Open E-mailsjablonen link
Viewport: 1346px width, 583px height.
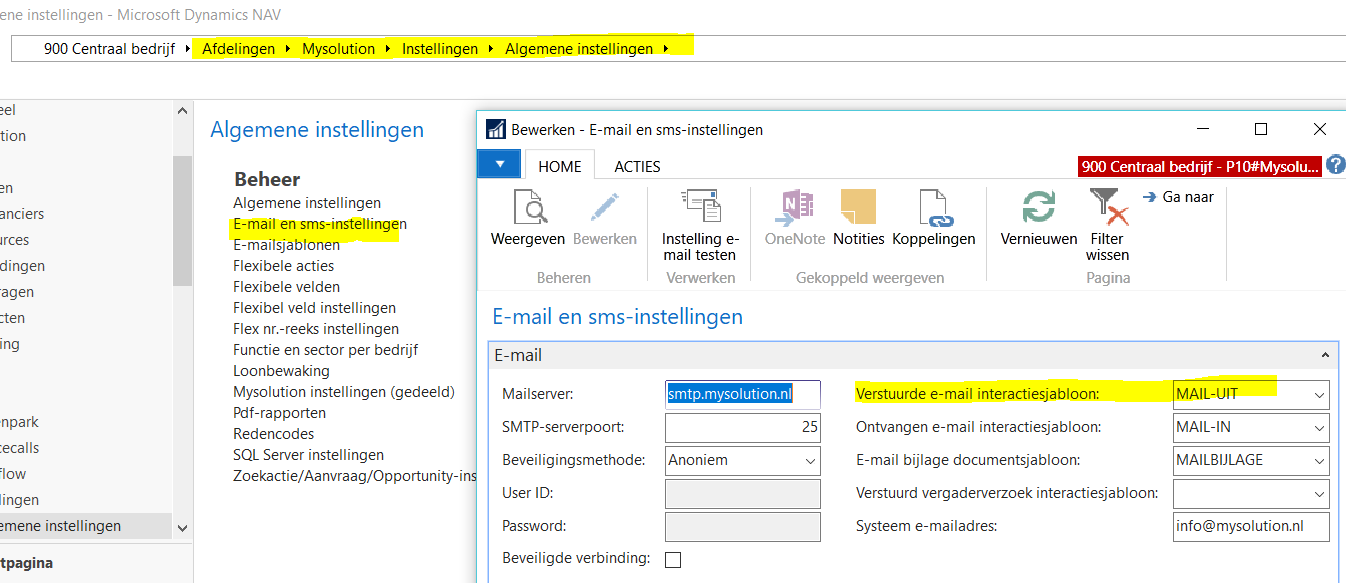(x=286, y=245)
